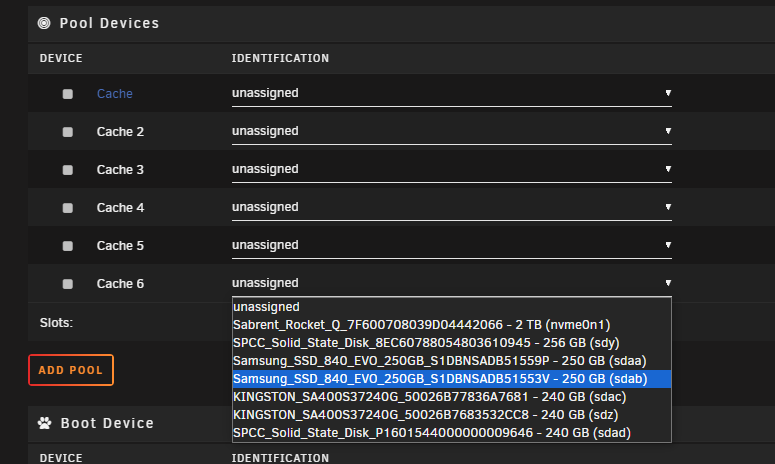This screenshot has width=775, height=464.
Task: Click the Boot Device paw icon
Action: click(44, 423)
